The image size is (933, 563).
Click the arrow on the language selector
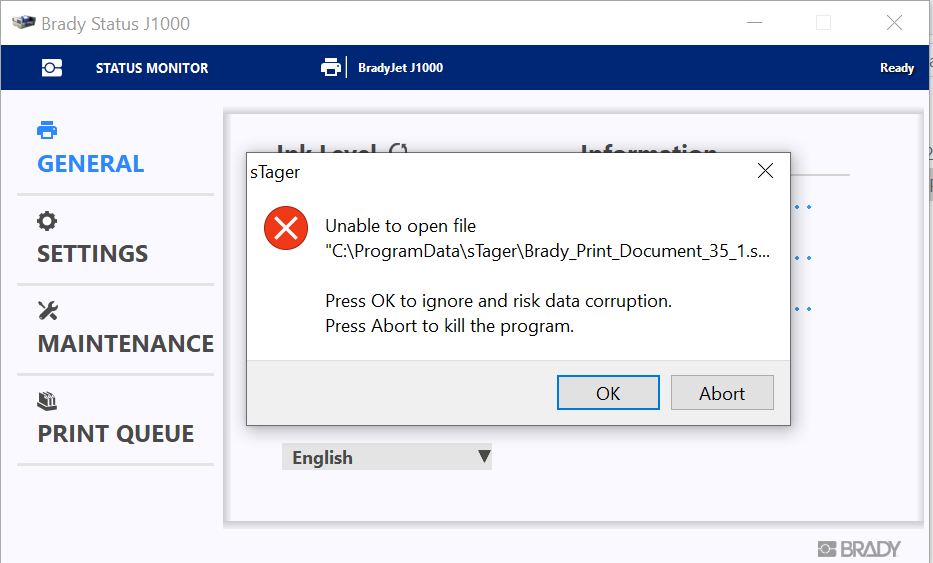click(483, 457)
